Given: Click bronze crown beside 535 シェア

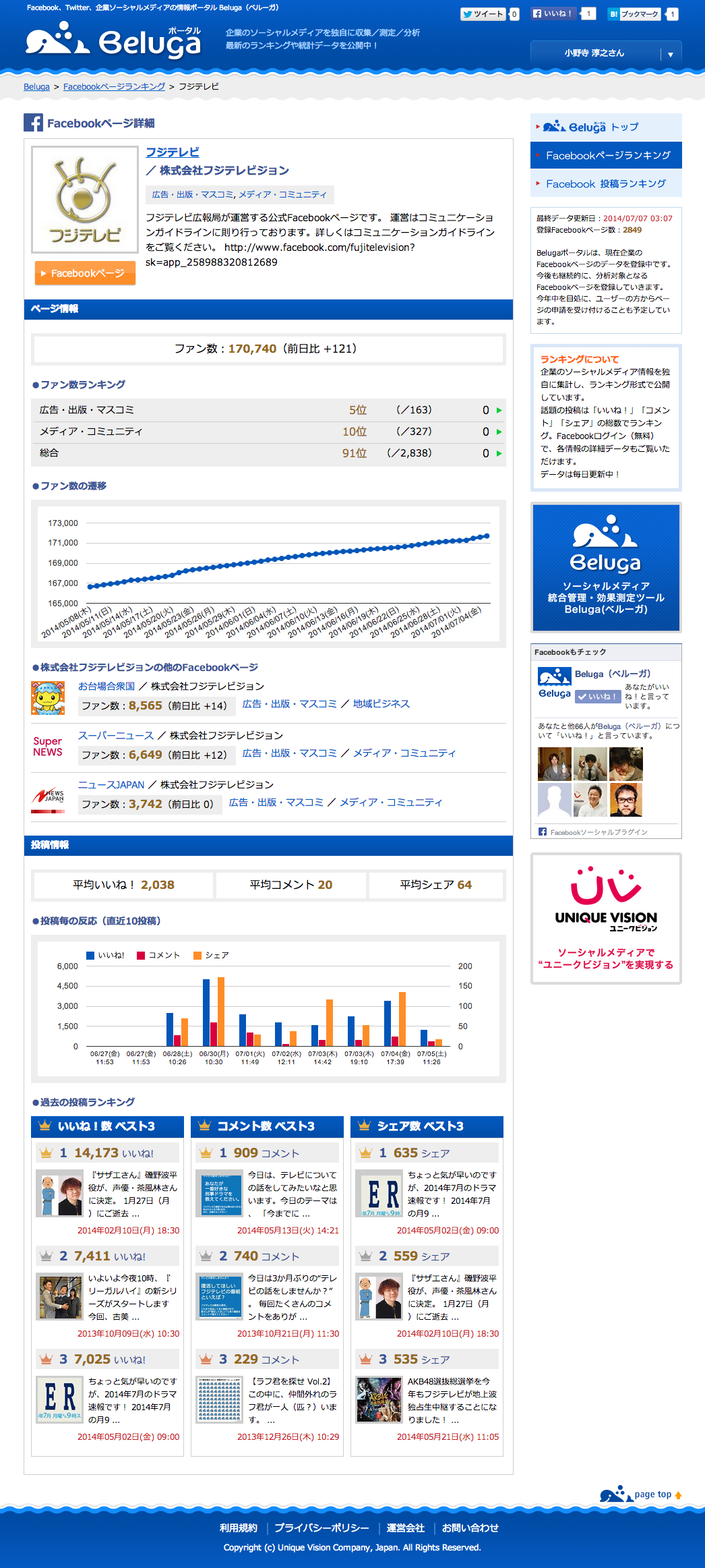Looking at the screenshot, I should [365, 1360].
